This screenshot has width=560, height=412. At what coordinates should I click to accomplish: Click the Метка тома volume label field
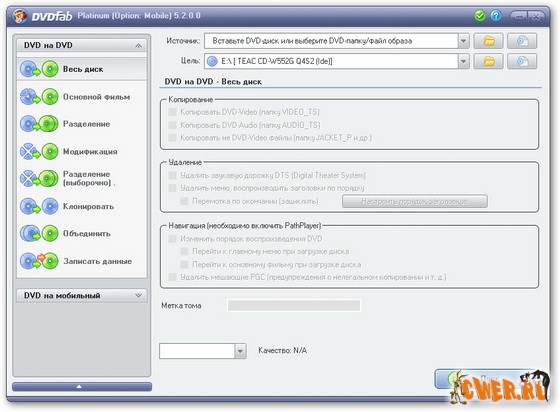(x=294, y=306)
